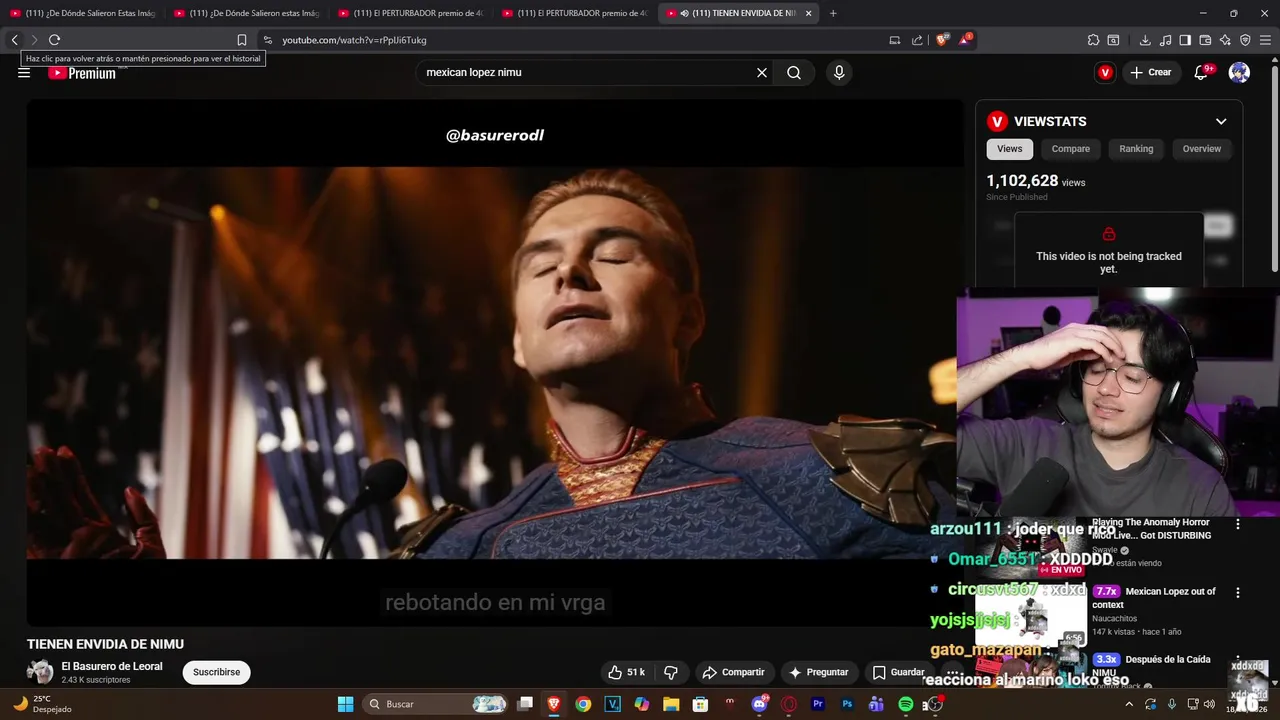
Task: Select the Ranking tab in ViewStats
Action: [1136, 149]
